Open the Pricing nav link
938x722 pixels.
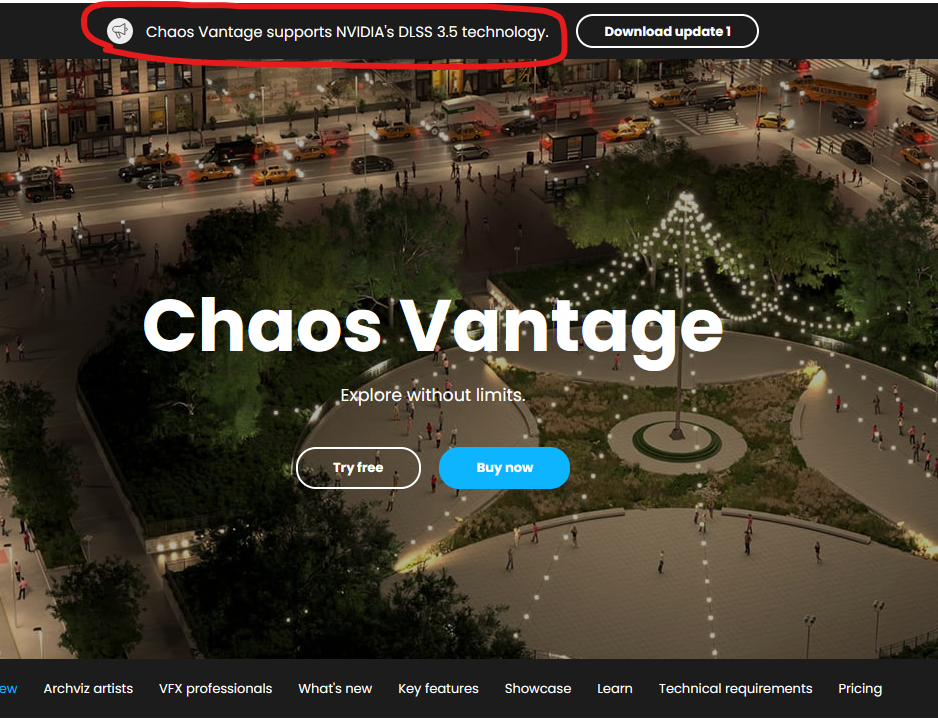coord(860,689)
